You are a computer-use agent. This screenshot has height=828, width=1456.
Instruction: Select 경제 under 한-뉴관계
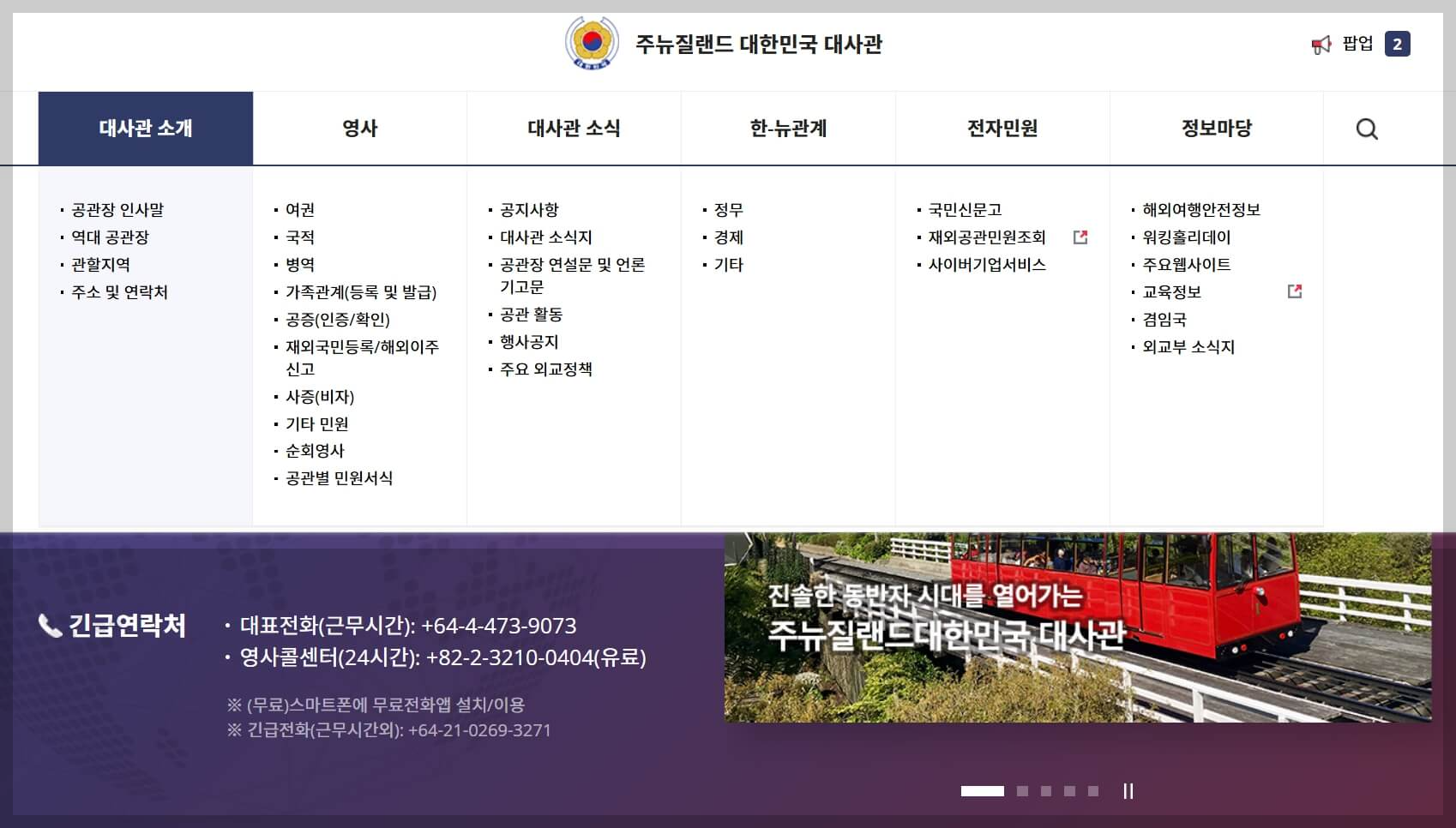click(x=729, y=237)
